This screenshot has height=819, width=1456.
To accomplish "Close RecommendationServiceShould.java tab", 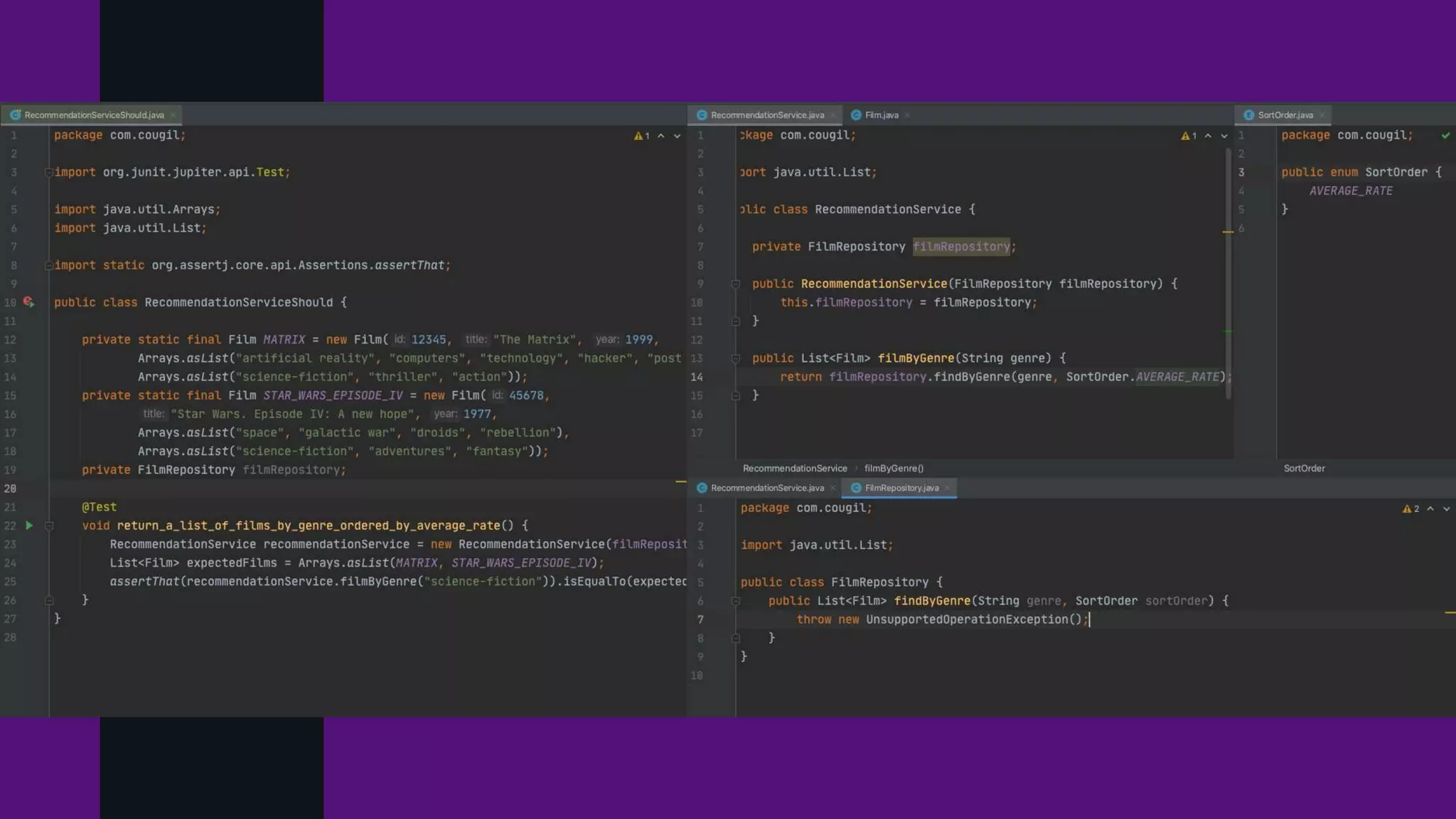I will pyautogui.click(x=173, y=115).
